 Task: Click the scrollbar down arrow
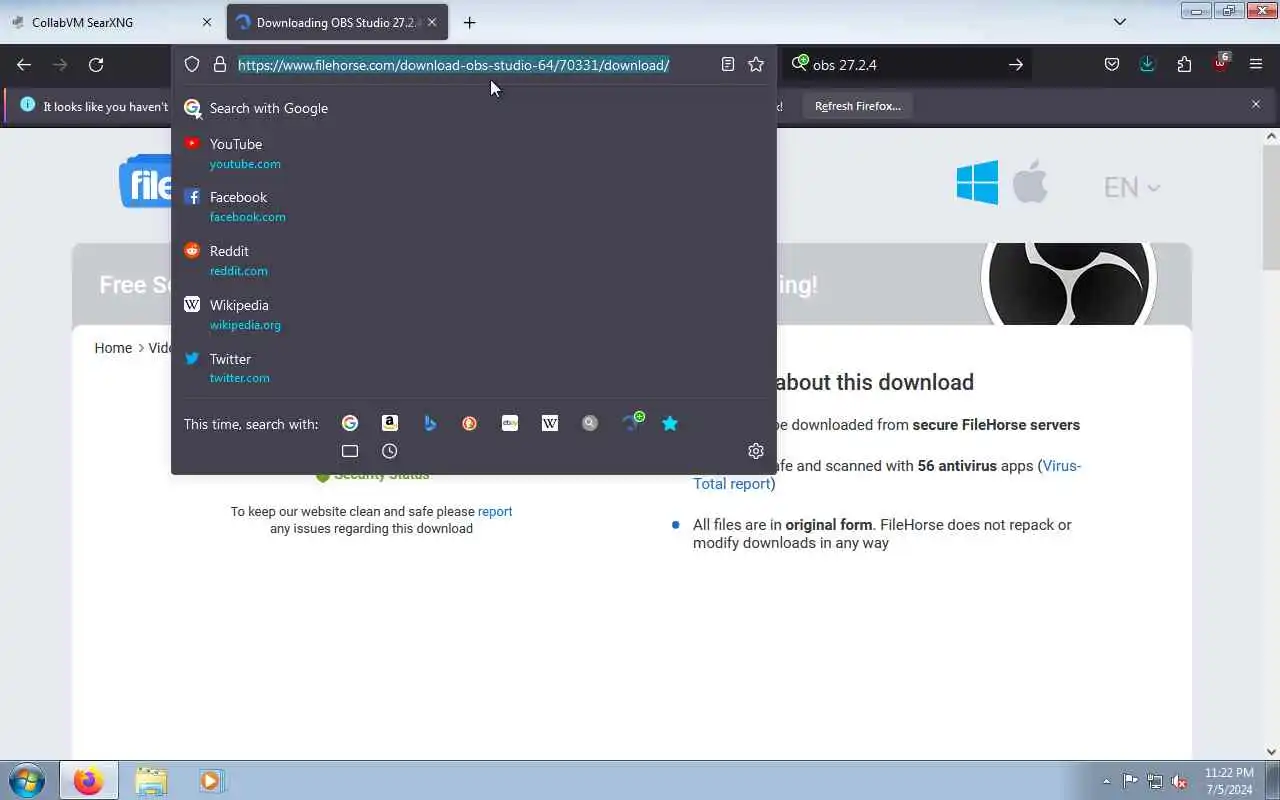click(1271, 752)
